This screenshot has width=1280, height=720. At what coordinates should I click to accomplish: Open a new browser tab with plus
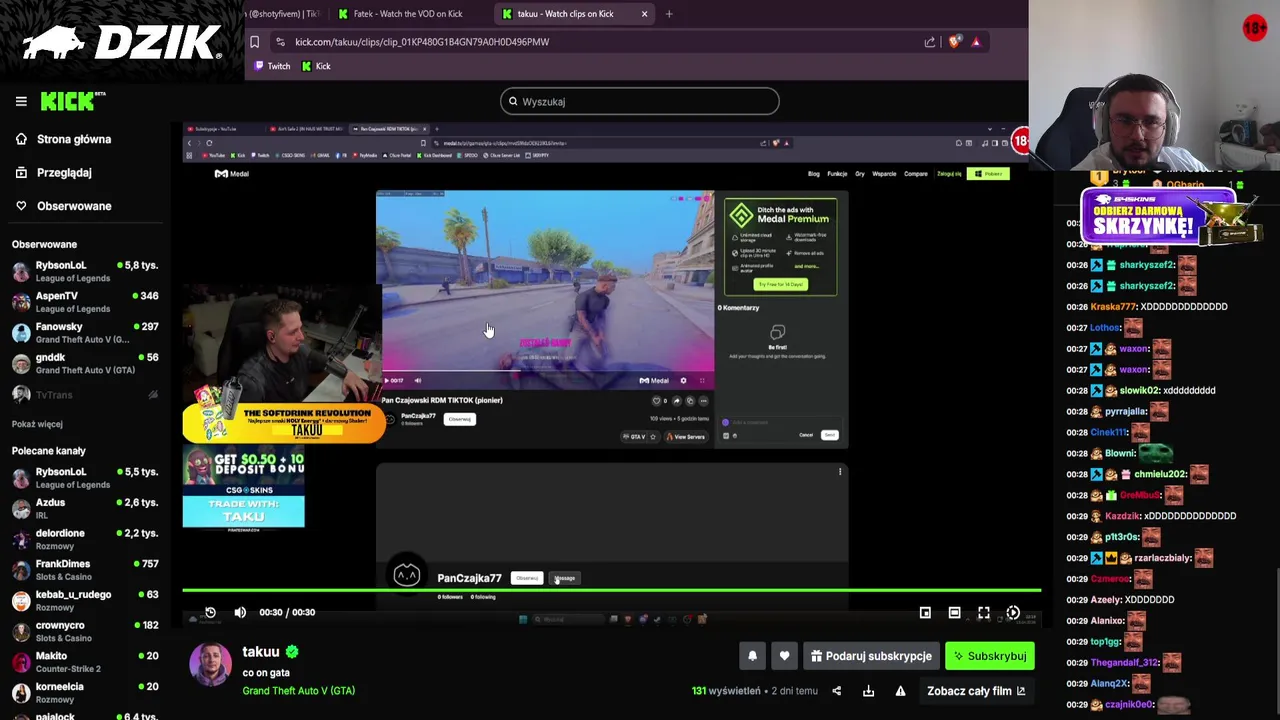669,14
